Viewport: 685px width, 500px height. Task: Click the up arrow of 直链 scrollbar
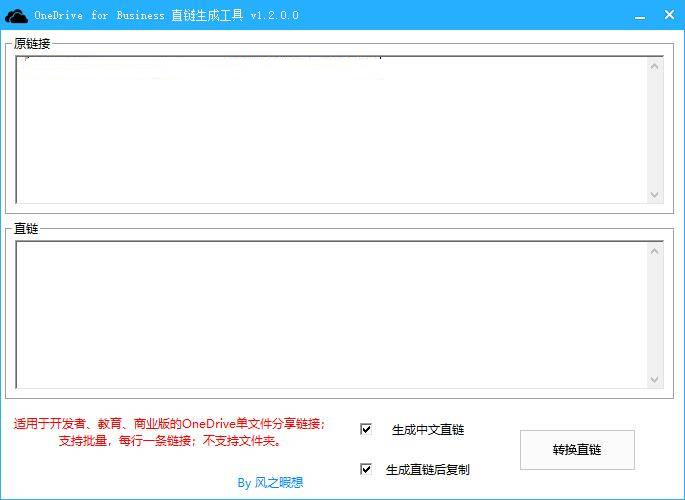tap(654, 251)
